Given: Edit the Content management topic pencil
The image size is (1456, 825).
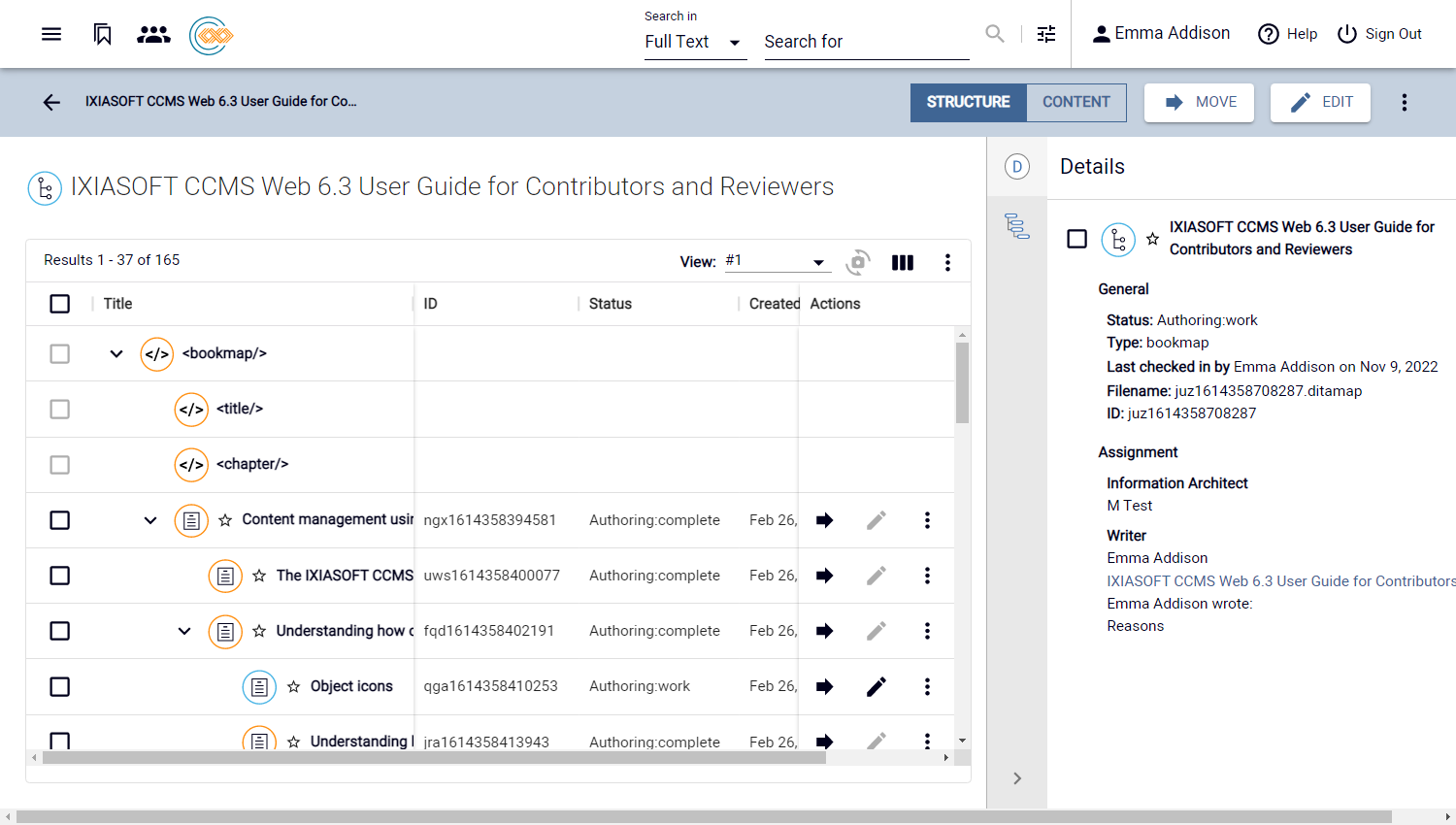Looking at the screenshot, I should click(x=876, y=520).
